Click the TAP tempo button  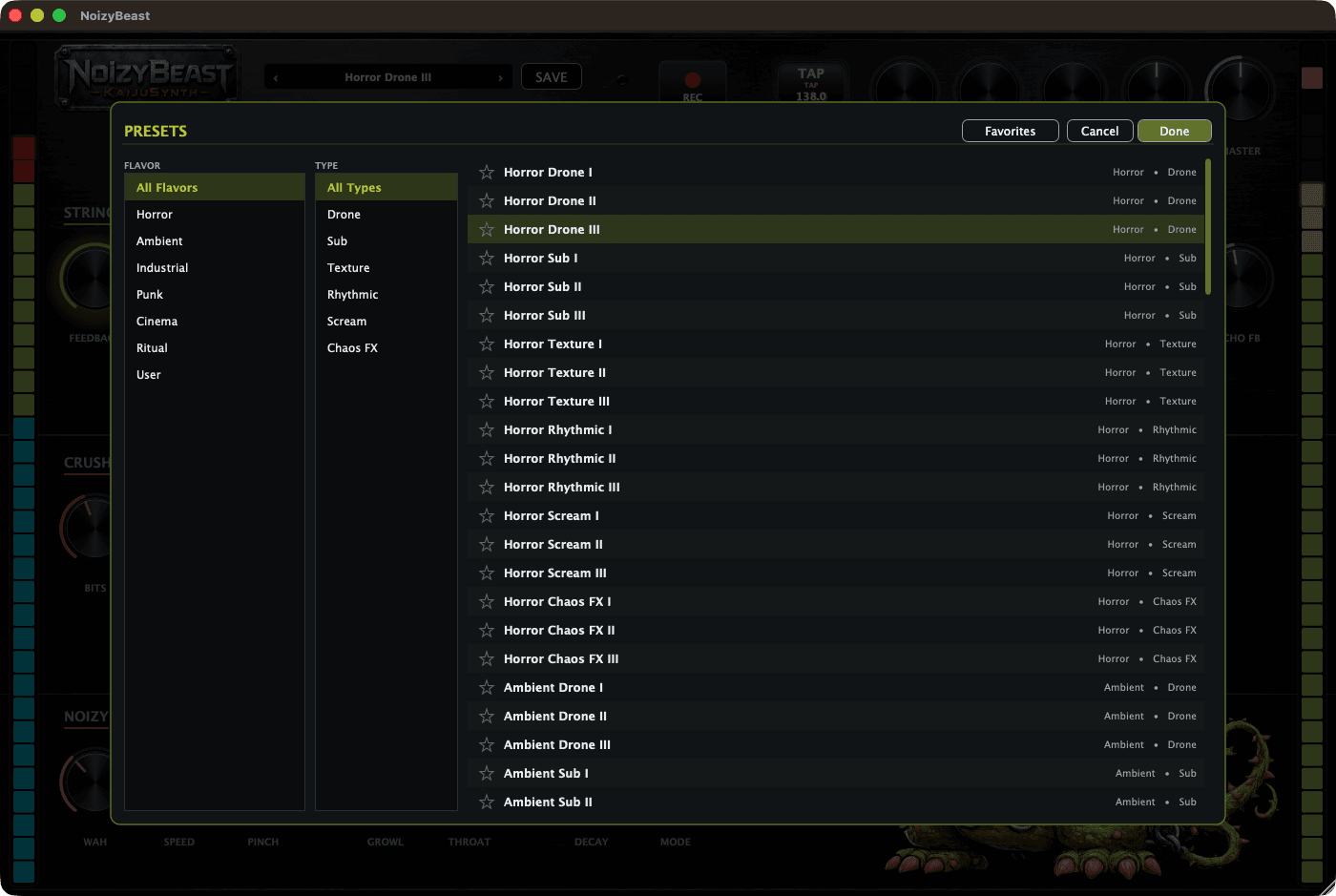pyautogui.click(x=811, y=83)
